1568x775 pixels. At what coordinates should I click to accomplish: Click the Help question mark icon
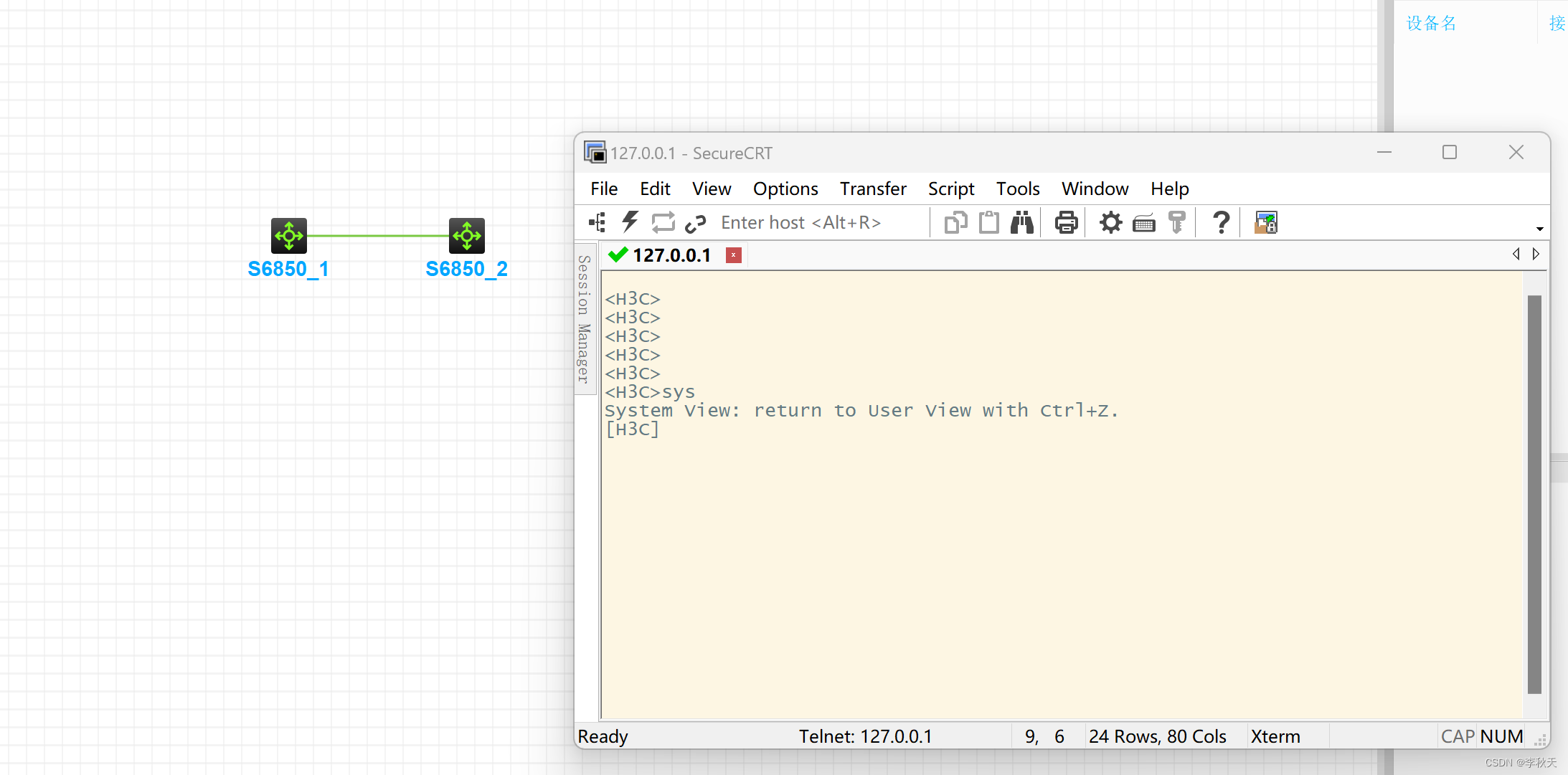coord(1221,223)
